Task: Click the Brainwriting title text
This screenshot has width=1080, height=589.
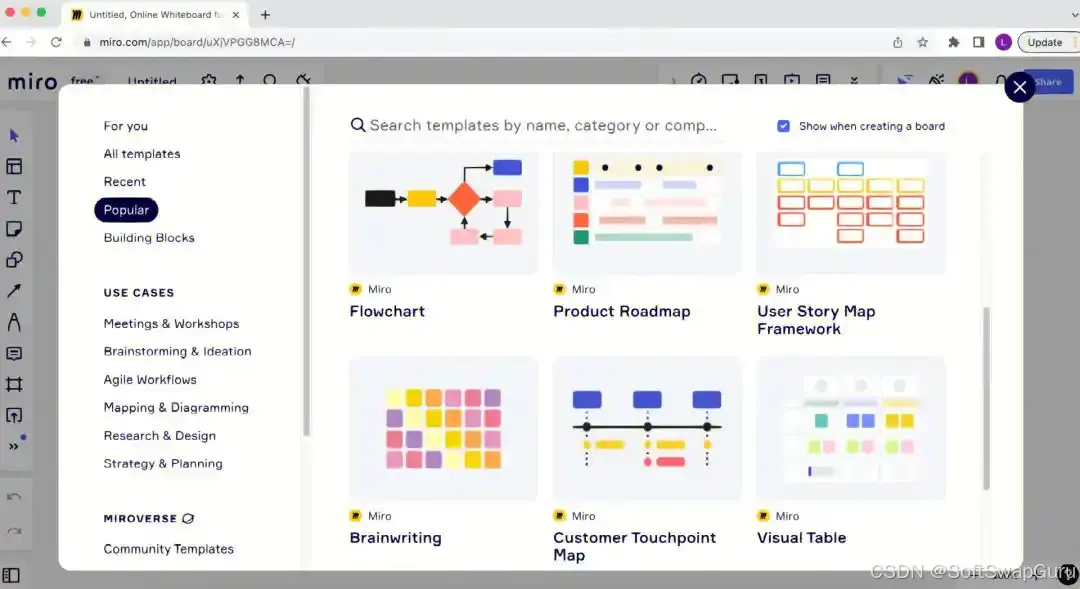Action: (x=395, y=538)
